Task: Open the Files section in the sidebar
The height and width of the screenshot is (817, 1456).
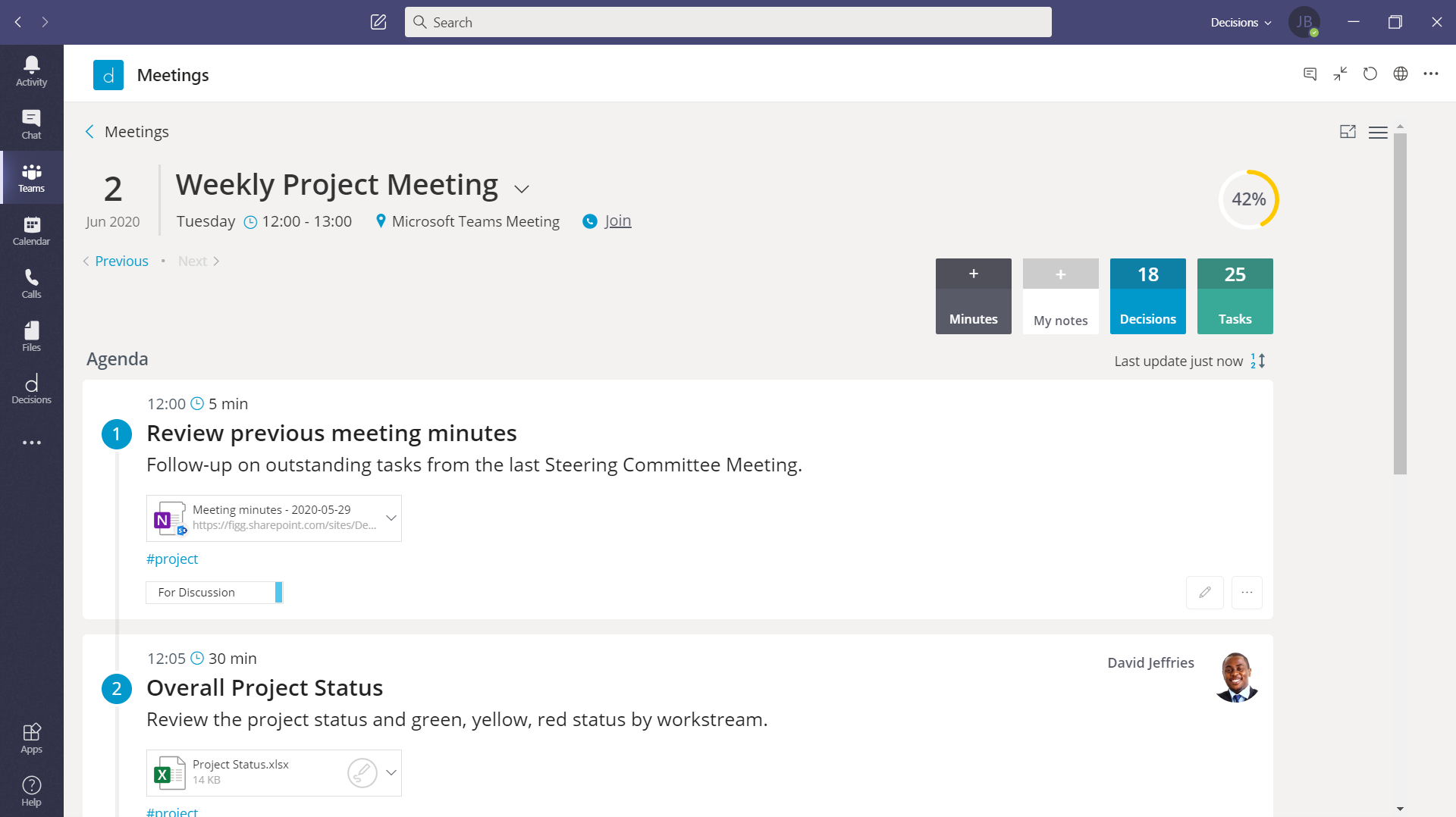Action: click(31, 336)
